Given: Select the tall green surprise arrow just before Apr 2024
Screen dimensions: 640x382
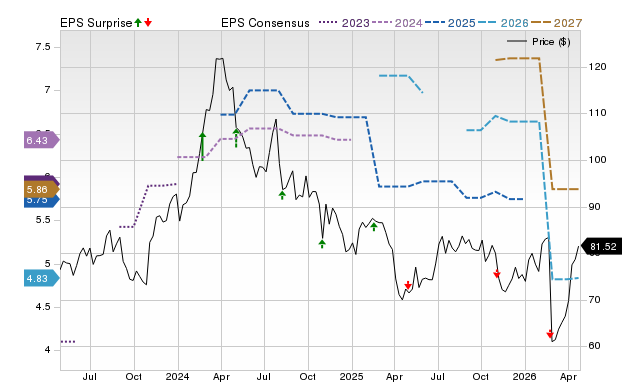Looking at the screenshot, I should pos(202,146).
